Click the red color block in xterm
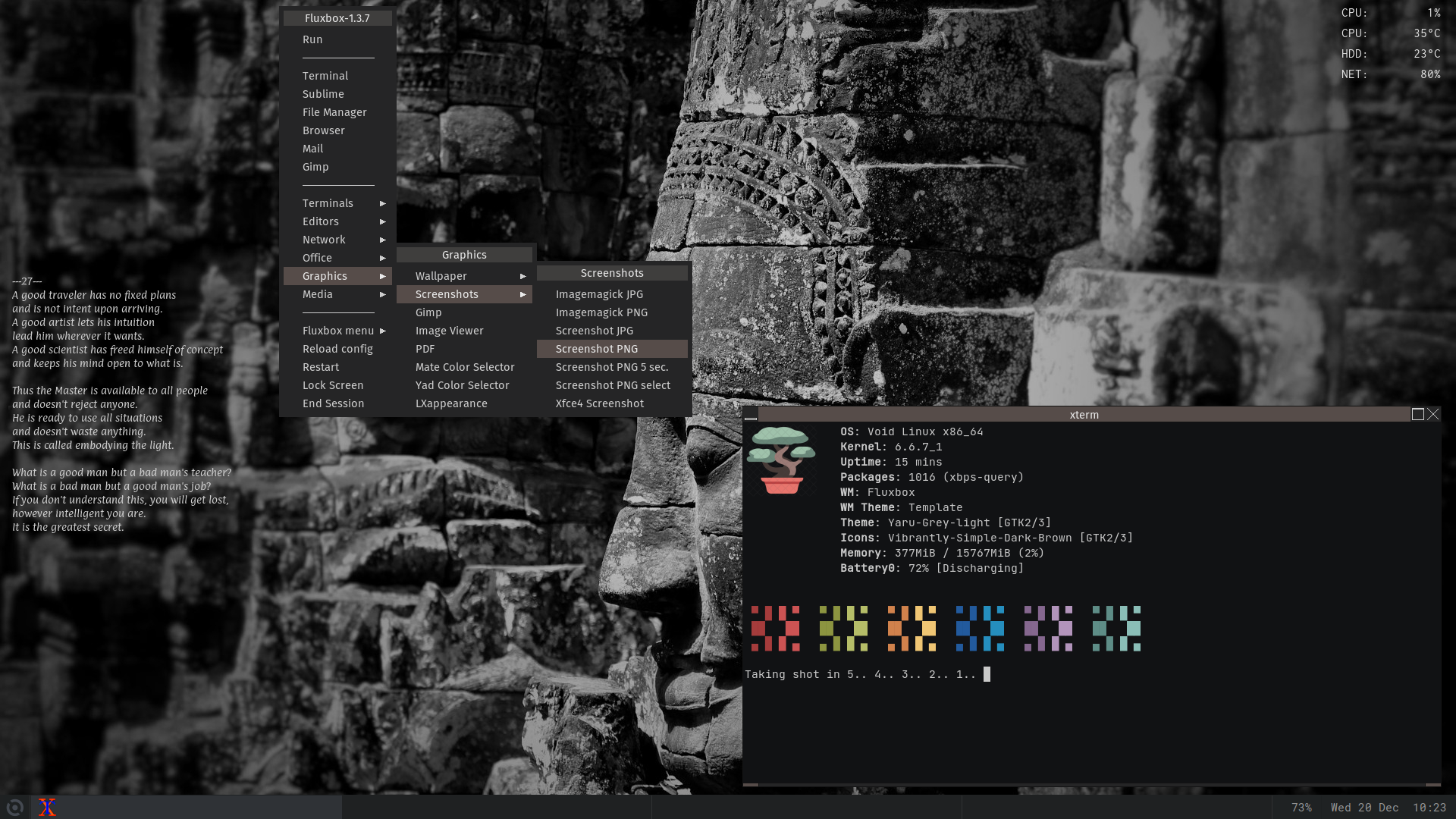The height and width of the screenshot is (819, 1456). tap(775, 629)
